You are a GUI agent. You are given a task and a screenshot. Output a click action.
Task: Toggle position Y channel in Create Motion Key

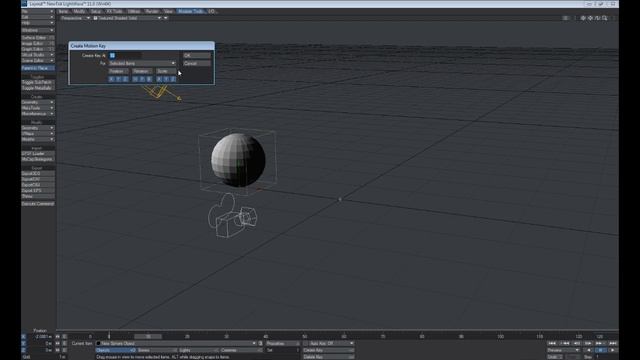pos(118,79)
